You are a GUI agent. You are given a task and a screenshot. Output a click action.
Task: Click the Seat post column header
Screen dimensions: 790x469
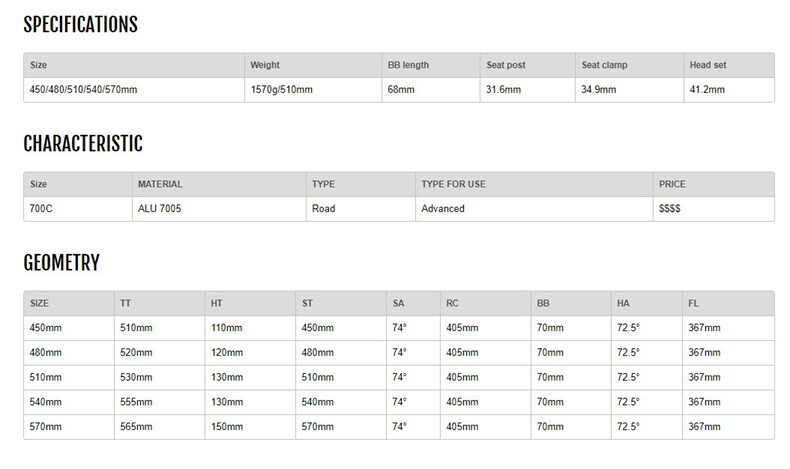pyautogui.click(x=508, y=65)
